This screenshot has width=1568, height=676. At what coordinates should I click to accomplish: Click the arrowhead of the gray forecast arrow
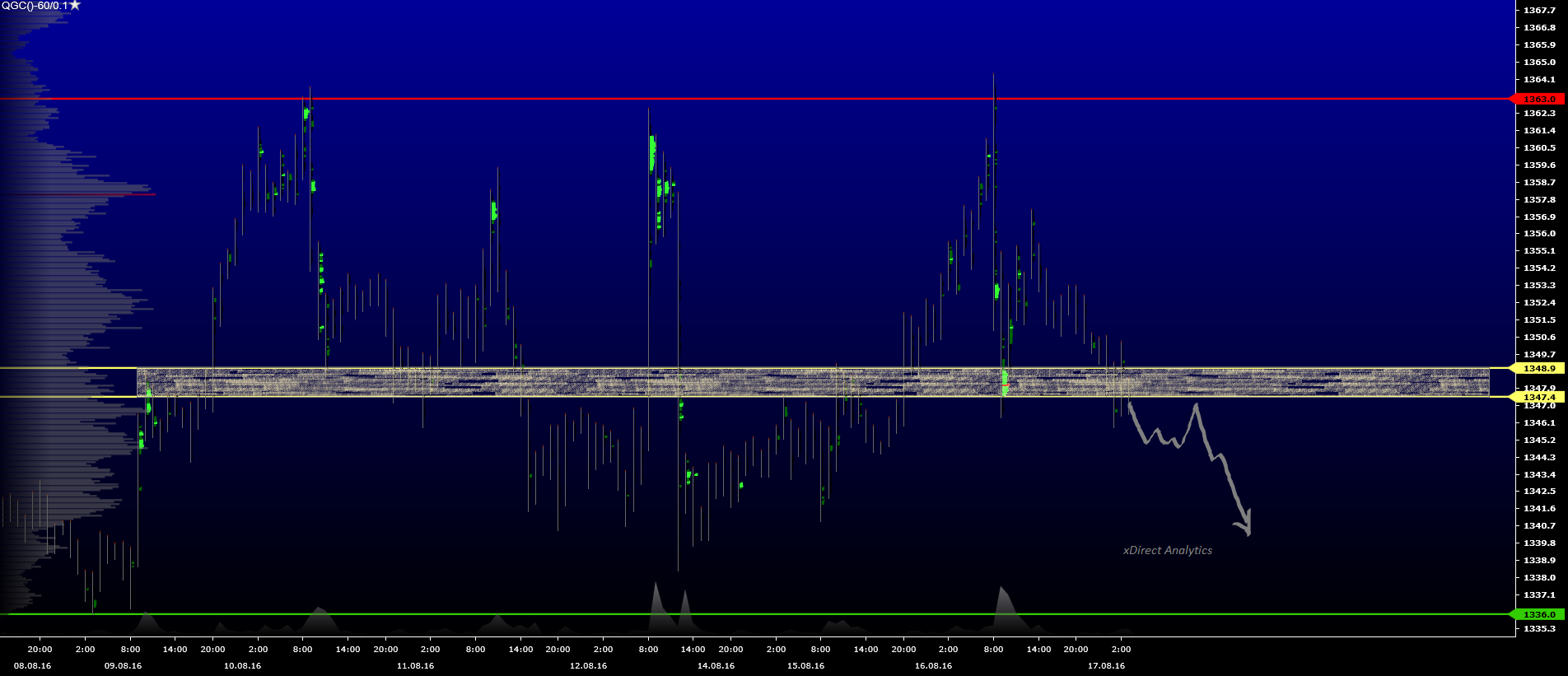click(x=1245, y=527)
